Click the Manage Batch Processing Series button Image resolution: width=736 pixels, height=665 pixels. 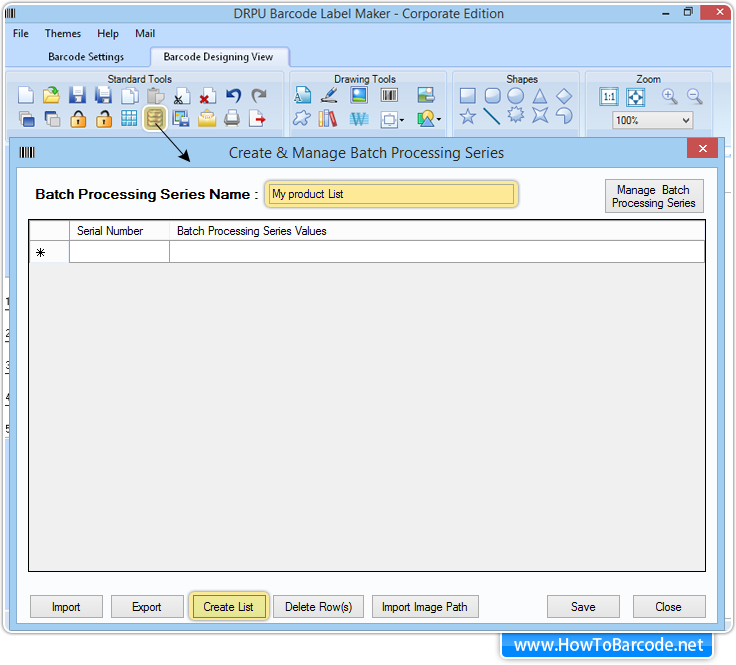pos(654,196)
